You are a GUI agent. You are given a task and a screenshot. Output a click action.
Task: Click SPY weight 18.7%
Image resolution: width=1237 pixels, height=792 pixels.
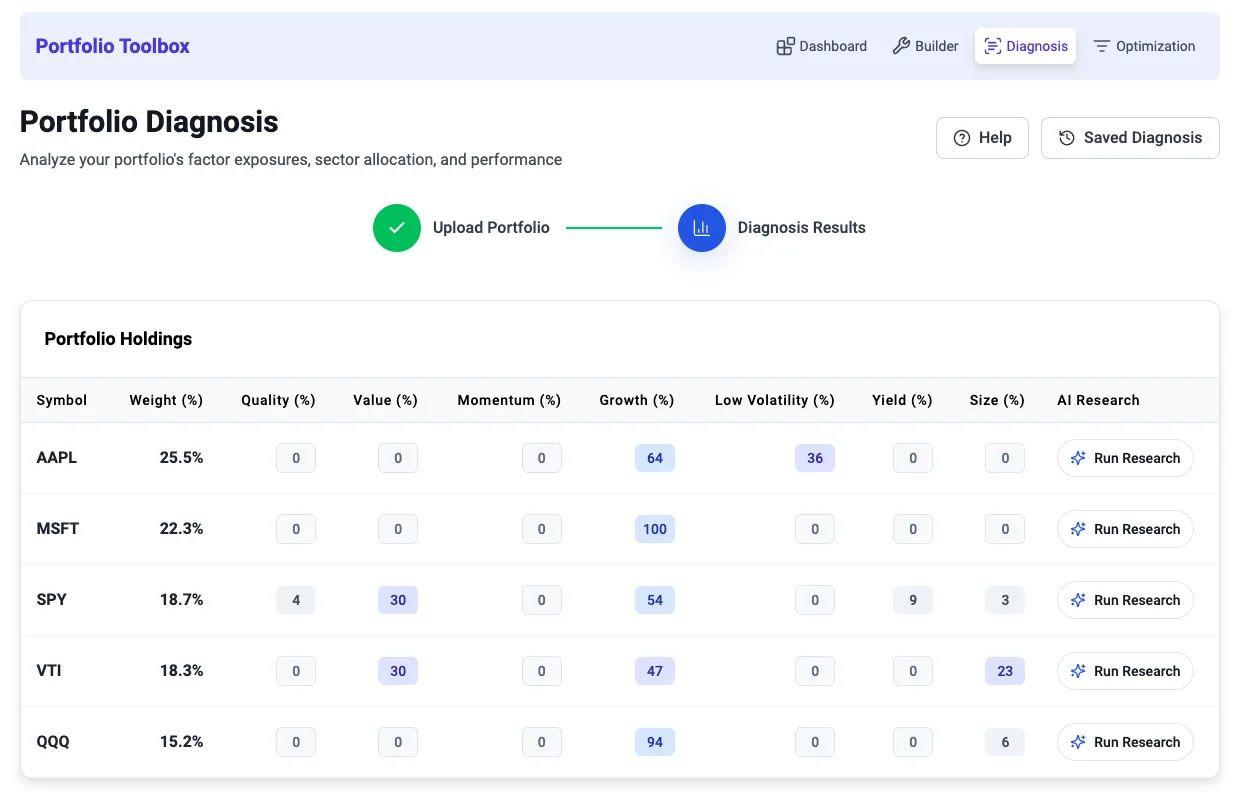[x=181, y=600]
